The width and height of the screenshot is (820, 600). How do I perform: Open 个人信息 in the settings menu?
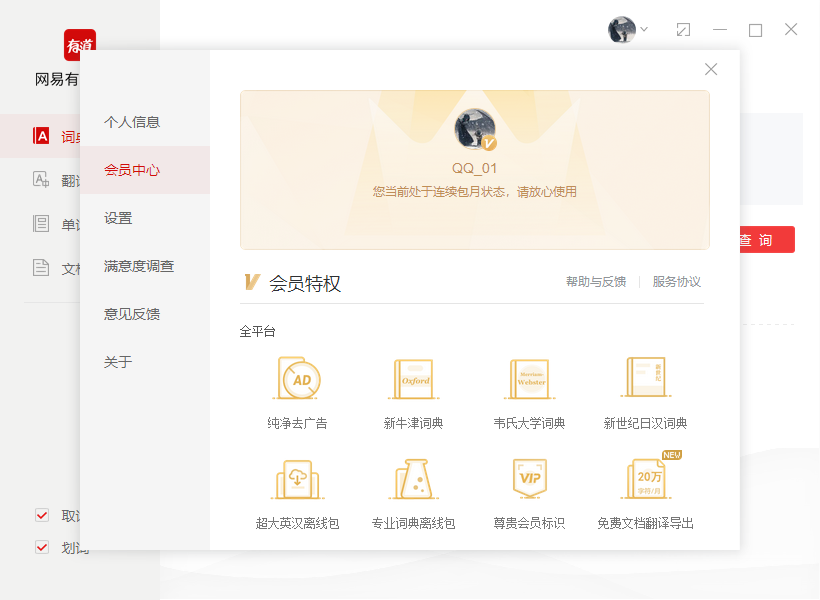tap(145, 122)
